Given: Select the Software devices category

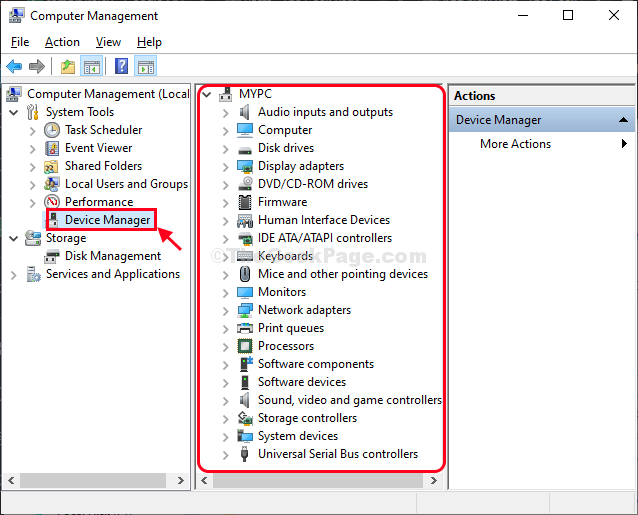Looking at the screenshot, I should tap(302, 382).
